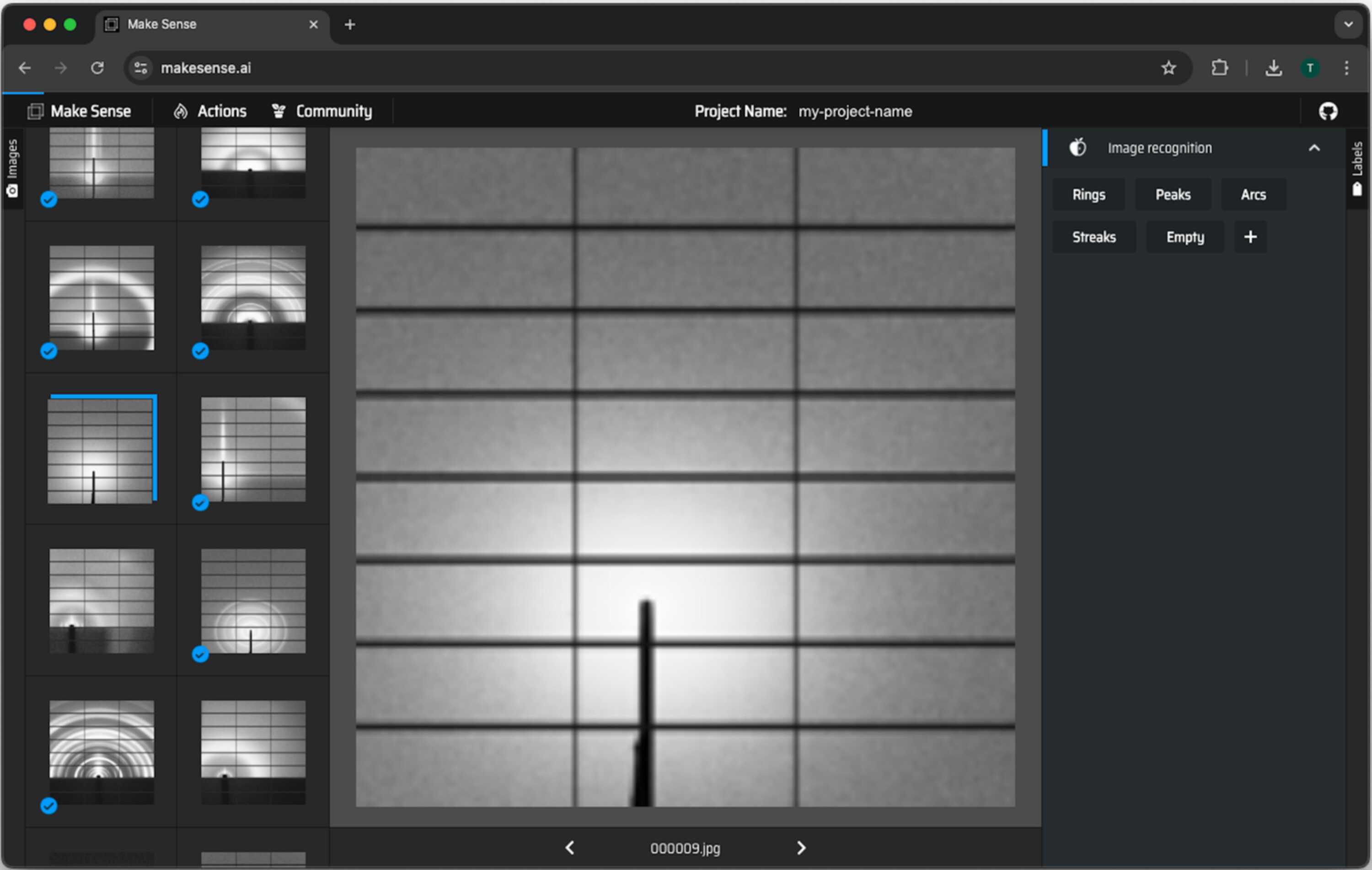Collapse the Images side tab
This screenshot has height=870, width=1372.
tap(12, 168)
